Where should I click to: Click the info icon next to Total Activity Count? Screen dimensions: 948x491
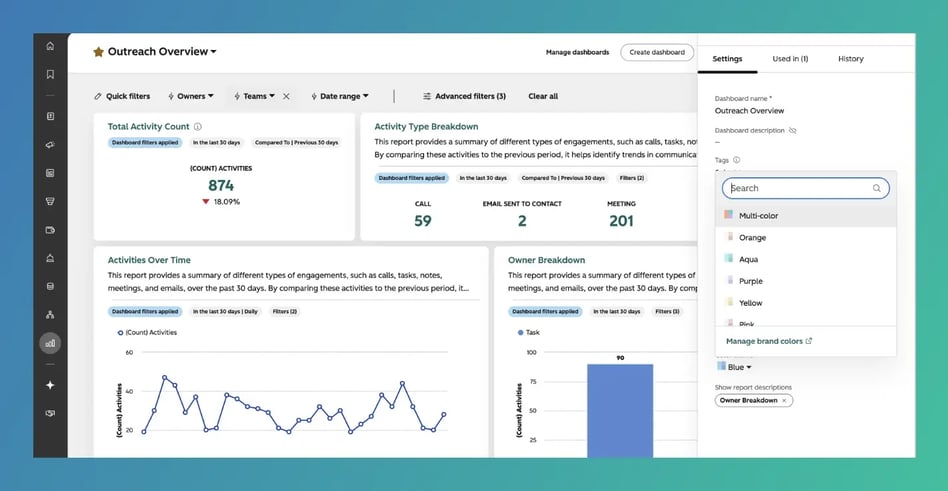point(197,127)
